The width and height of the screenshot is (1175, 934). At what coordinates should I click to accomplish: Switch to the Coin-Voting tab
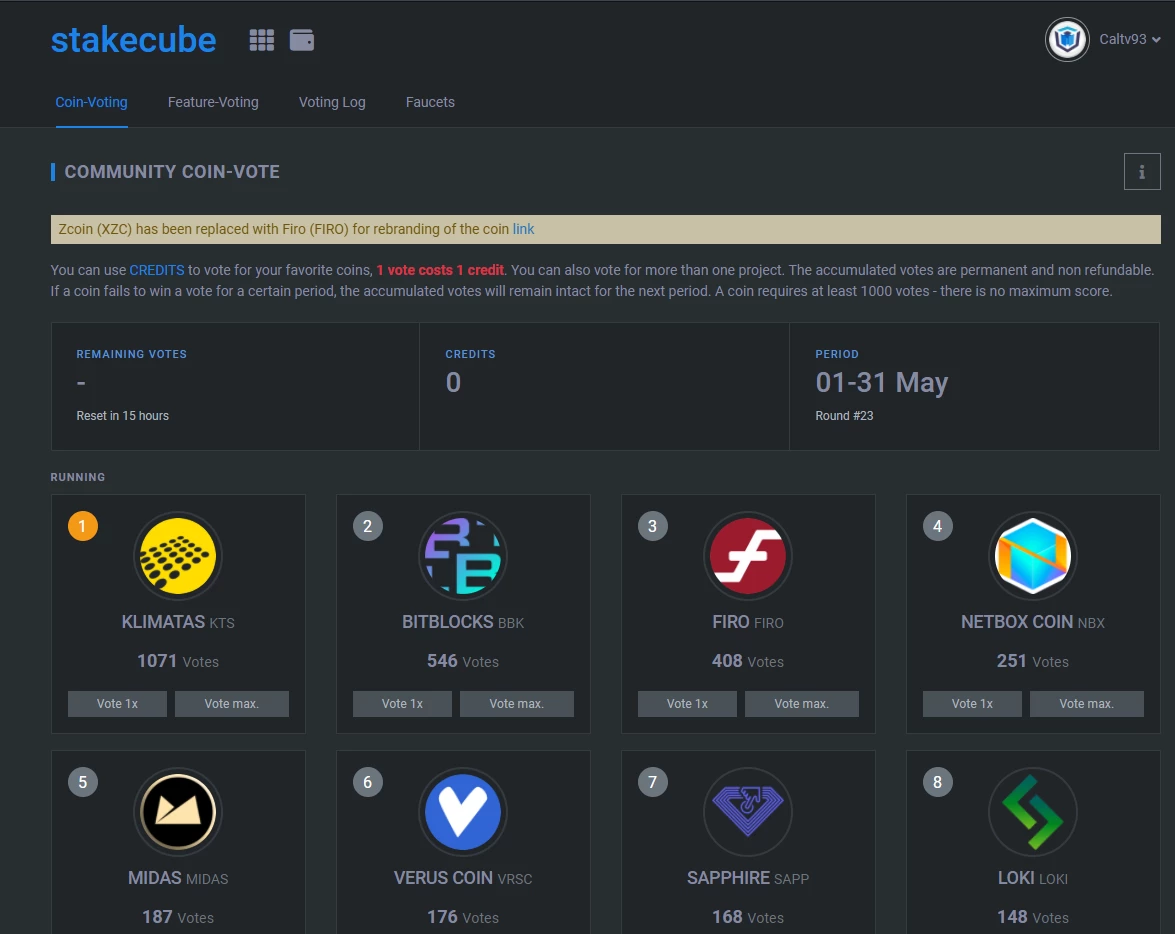[91, 102]
